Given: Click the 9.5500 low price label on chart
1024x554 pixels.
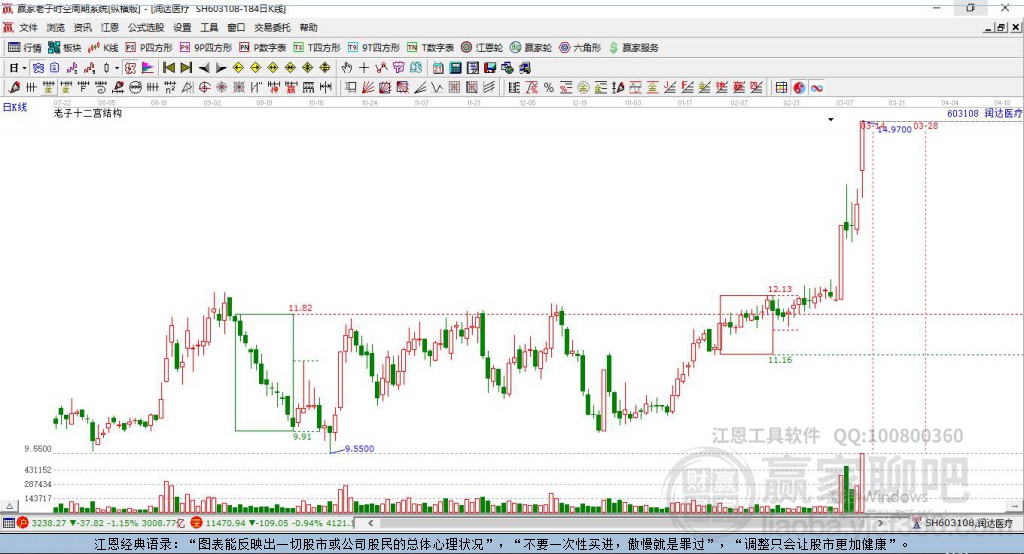Looking at the screenshot, I should pyautogui.click(x=359, y=449).
